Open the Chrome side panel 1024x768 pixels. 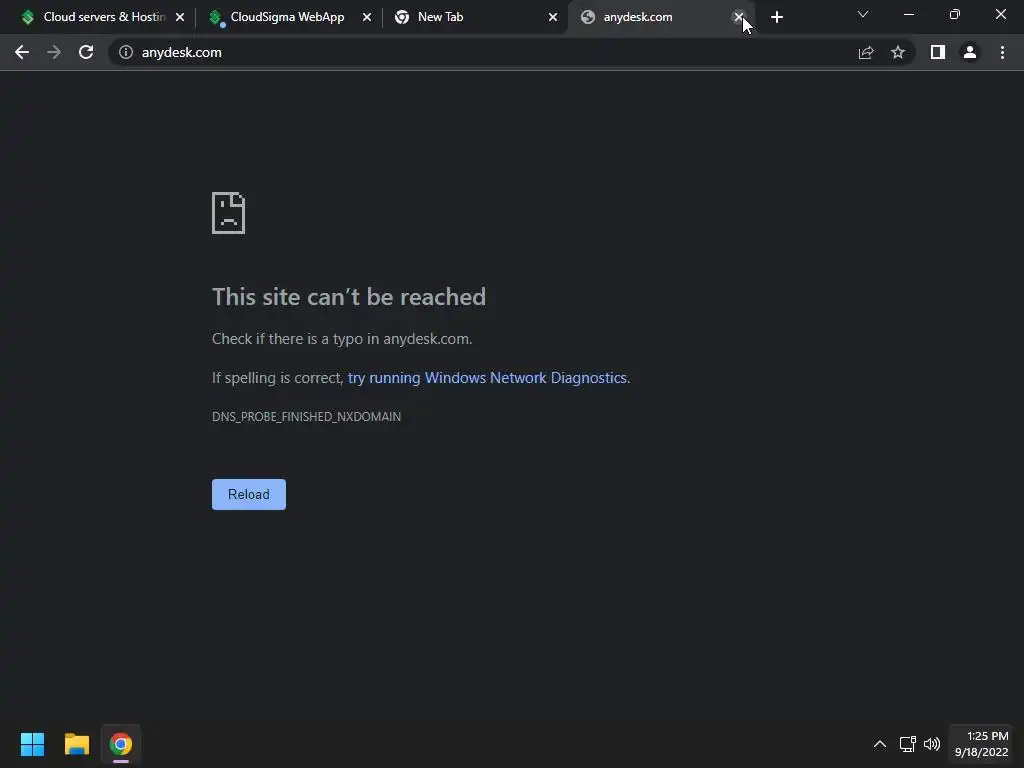[x=938, y=52]
